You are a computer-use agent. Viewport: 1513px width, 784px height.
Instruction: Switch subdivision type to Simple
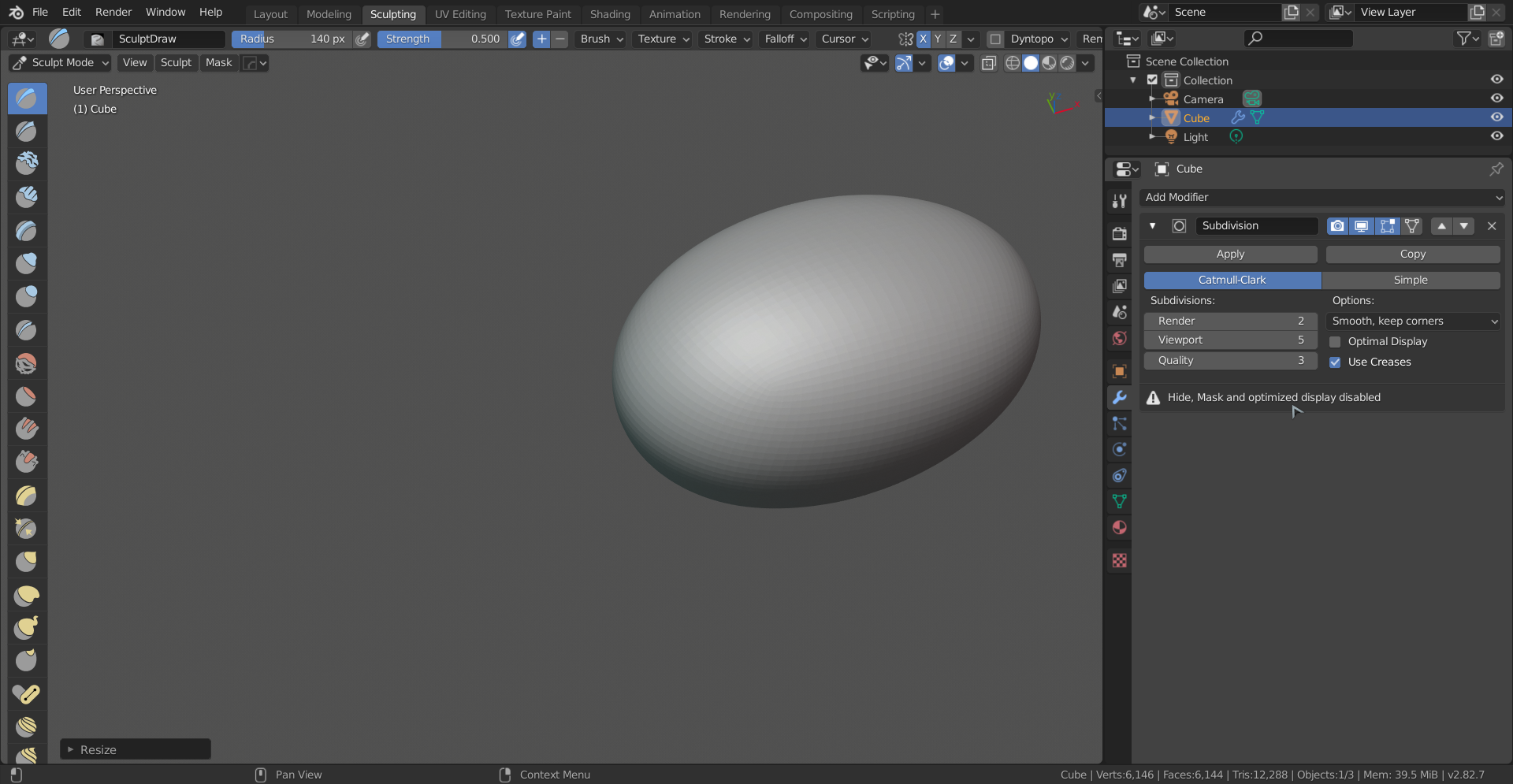click(1410, 281)
